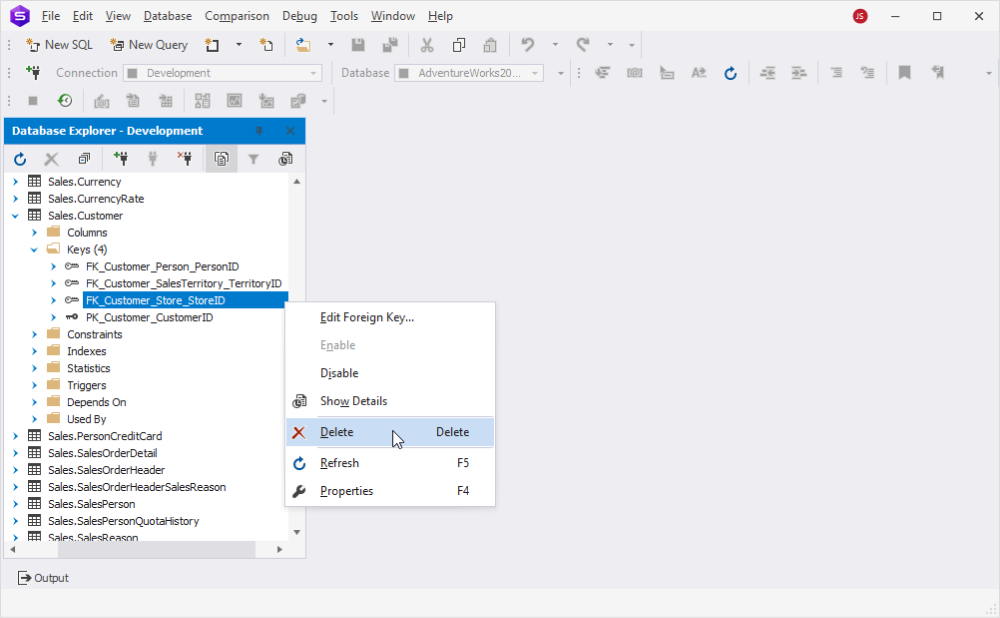Toggle the highlighted show-details button in explorer toolbar
The height and width of the screenshot is (618, 1000).
[x=221, y=159]
